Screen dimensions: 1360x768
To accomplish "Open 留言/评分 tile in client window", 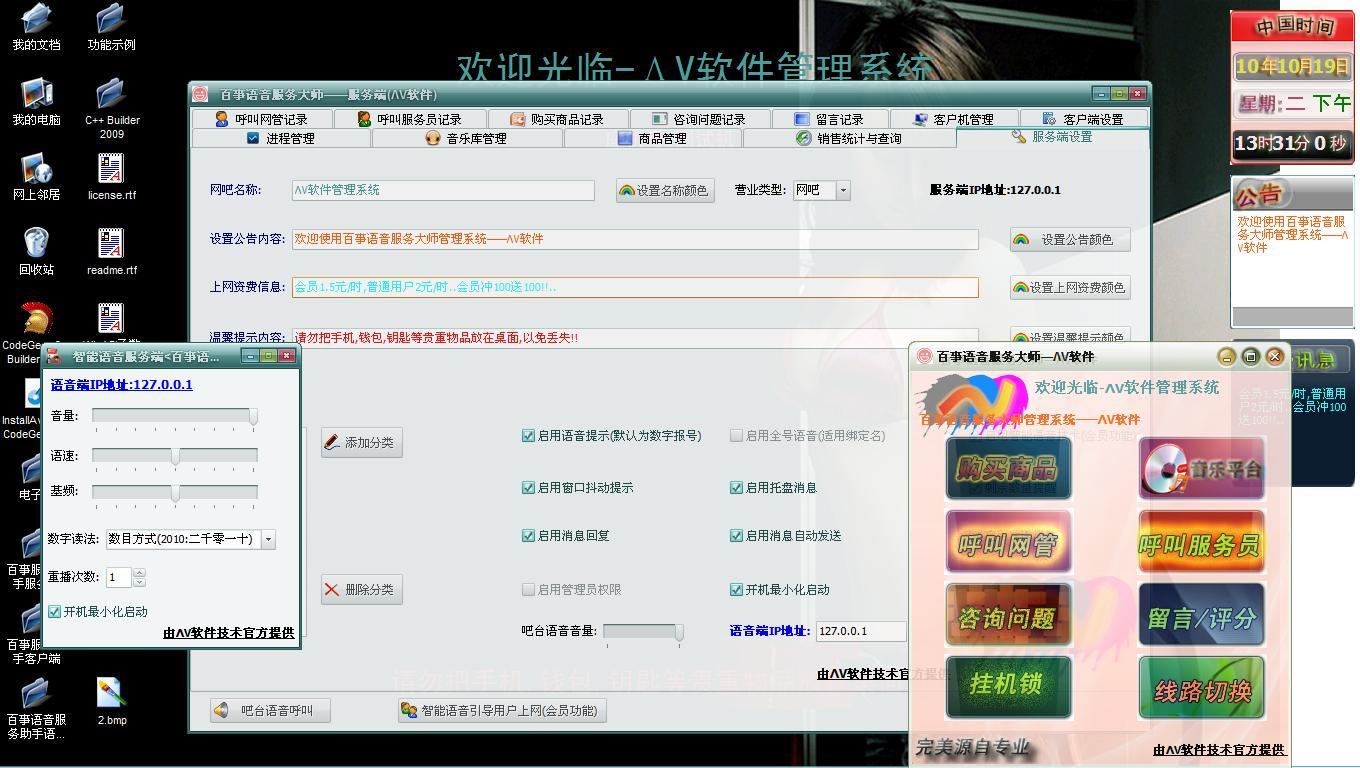I will pos(1201,614).
